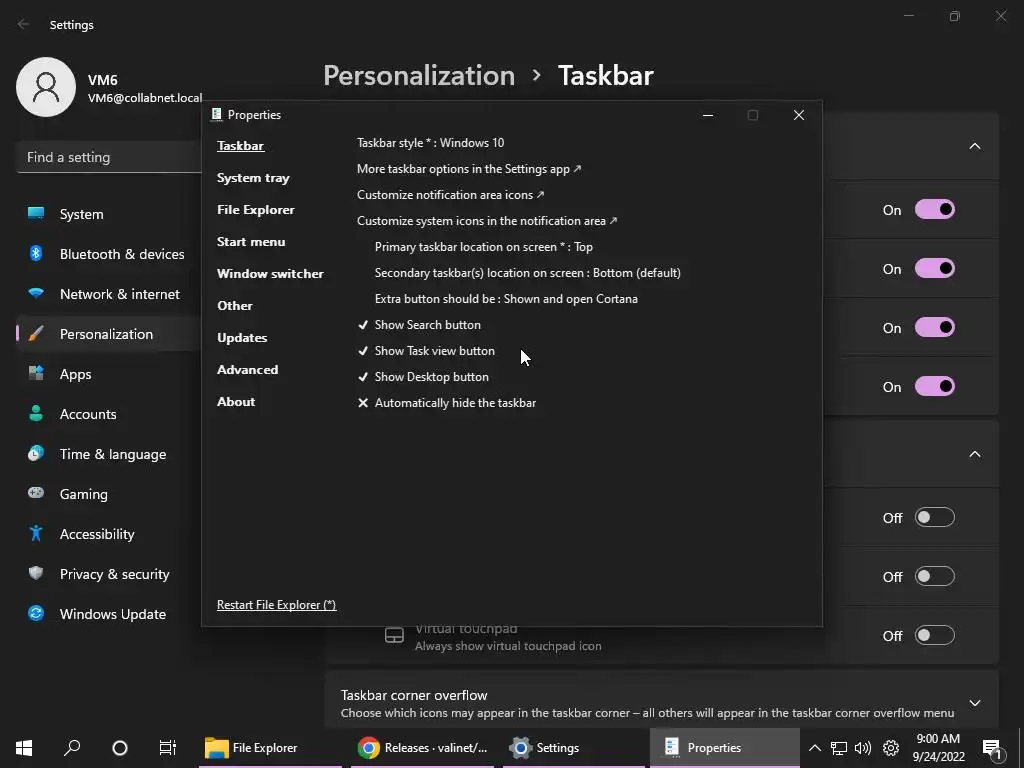
Task: Change Taskbar style Windows 10 option
Action: click(x=430, y=142)
